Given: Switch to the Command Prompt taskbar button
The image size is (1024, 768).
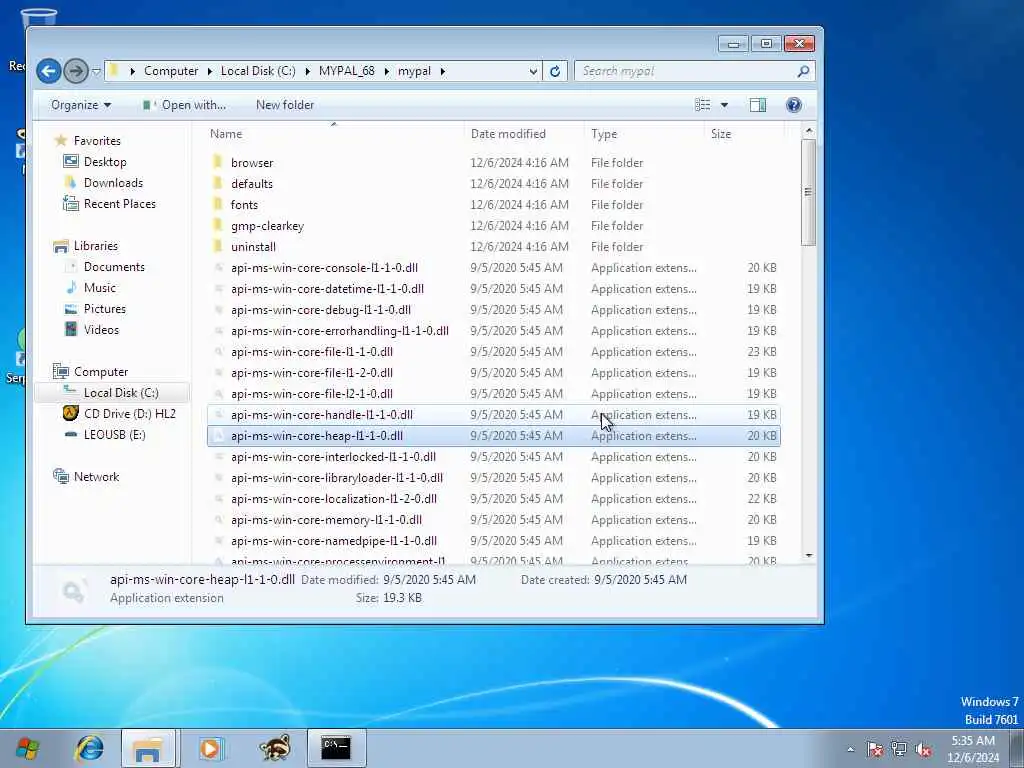Looking at the screenshot, I should [x=336, y=748].
